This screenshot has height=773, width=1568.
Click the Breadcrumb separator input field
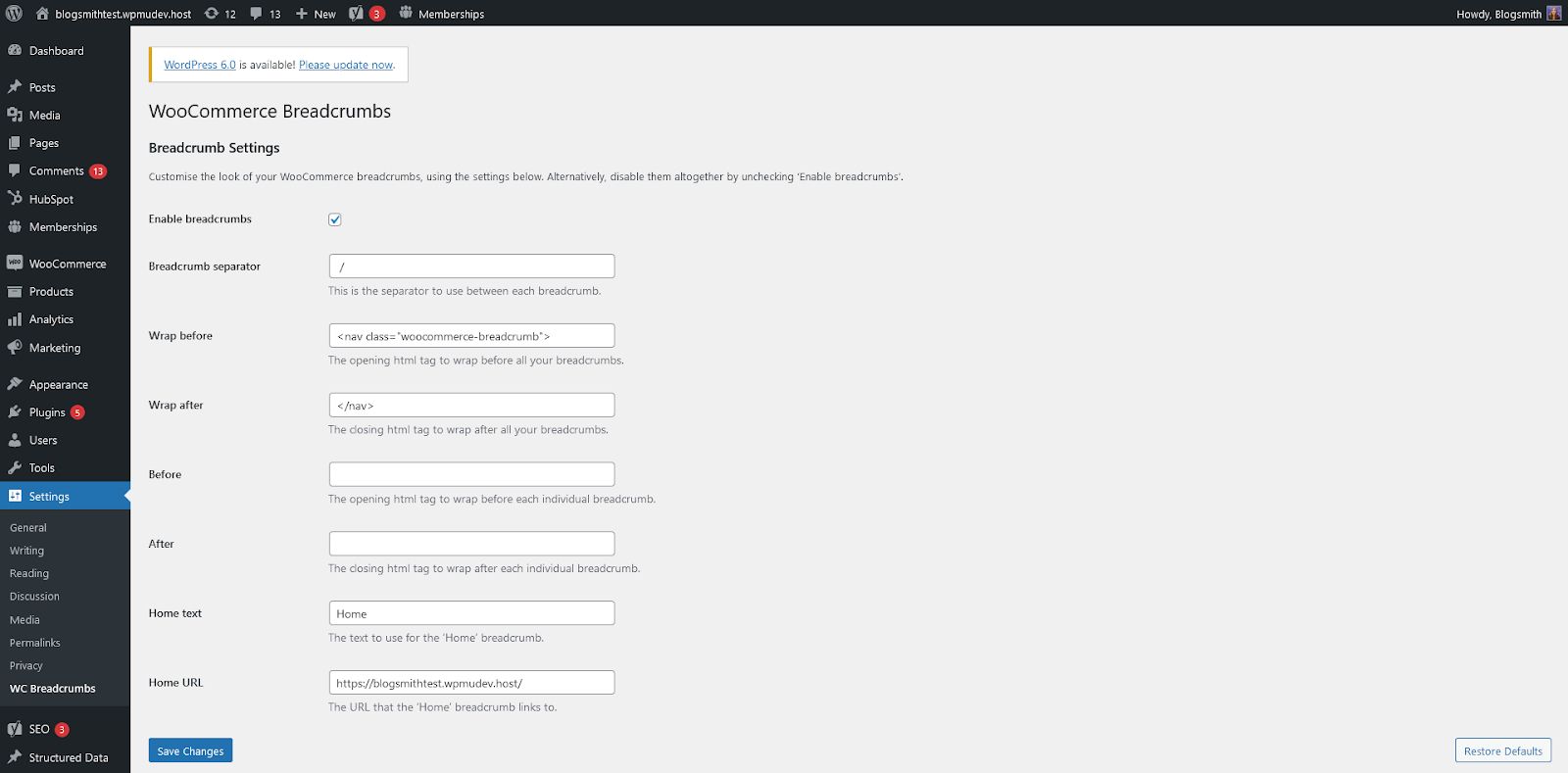click(471, 266)
